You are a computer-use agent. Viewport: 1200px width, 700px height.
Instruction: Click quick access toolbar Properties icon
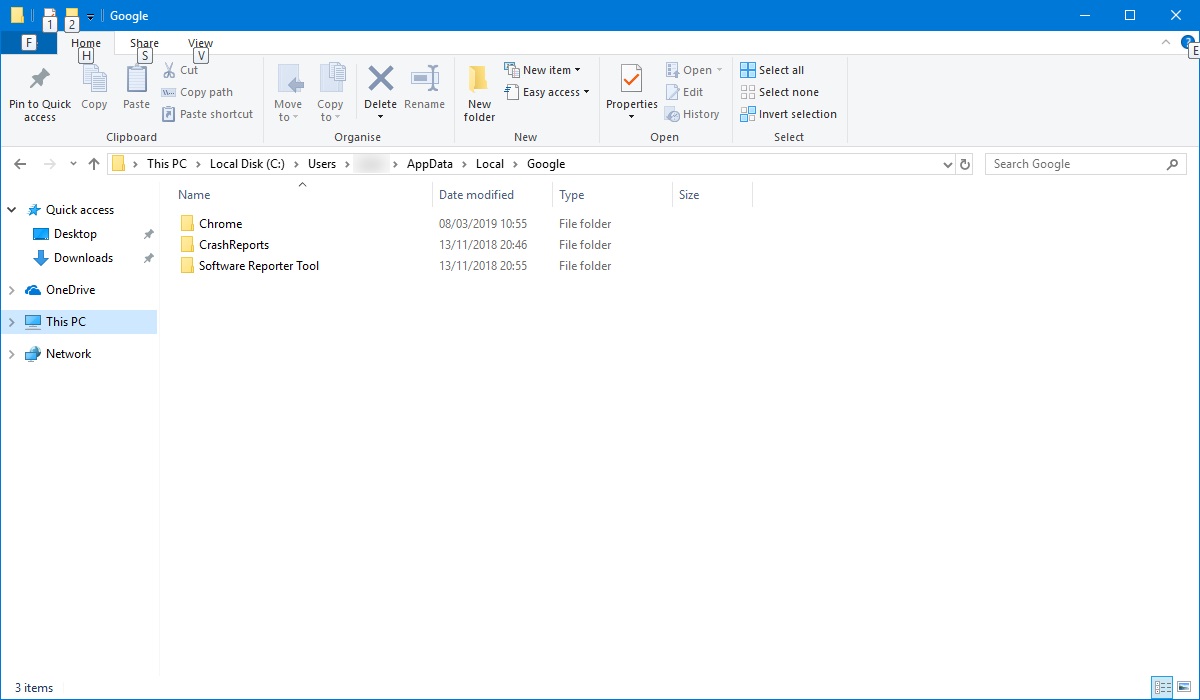(x=49, y=15)
